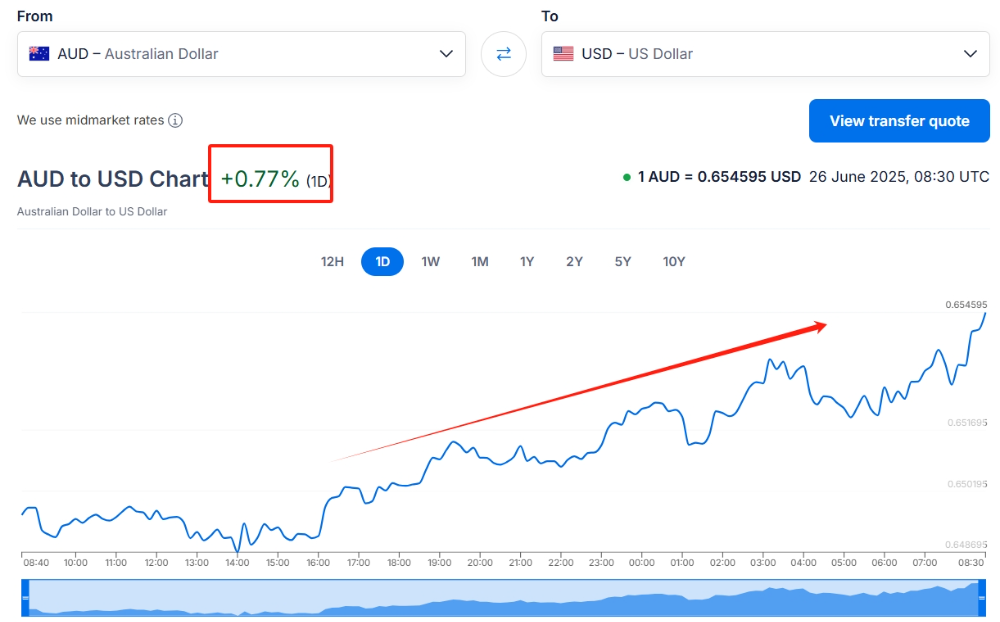
Task: Click the green live rate dot
Action: pos(626,177)
